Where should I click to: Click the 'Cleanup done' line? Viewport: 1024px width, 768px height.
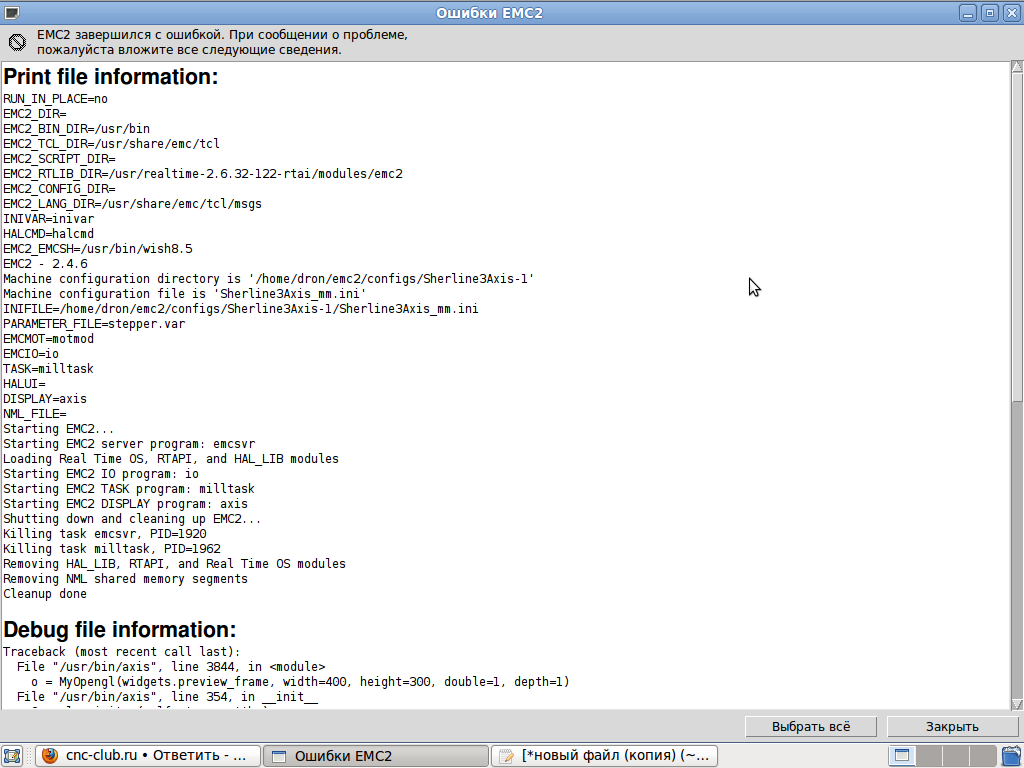[45, 594]
